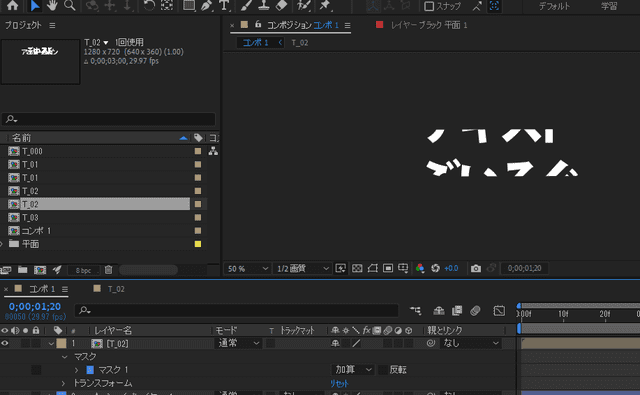Open the Graph Editor
640x395 pixels.
(x=499, y=311)
